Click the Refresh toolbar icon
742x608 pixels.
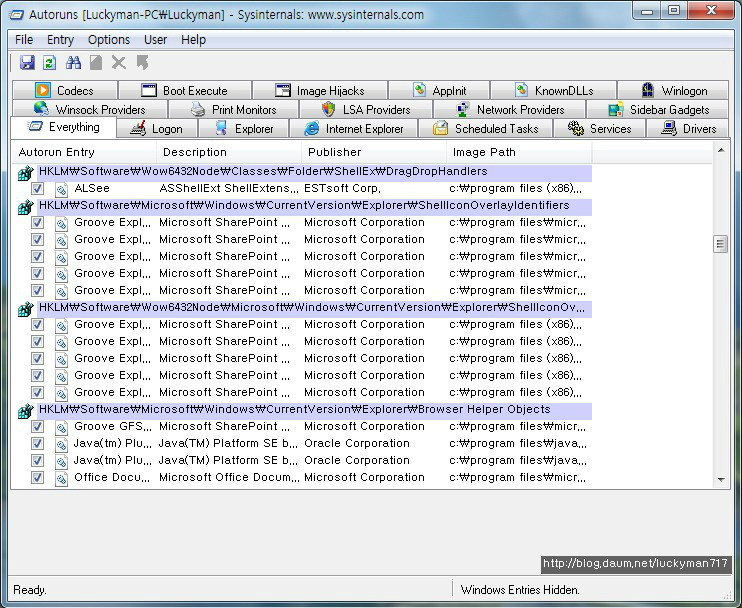coord(50,62)
